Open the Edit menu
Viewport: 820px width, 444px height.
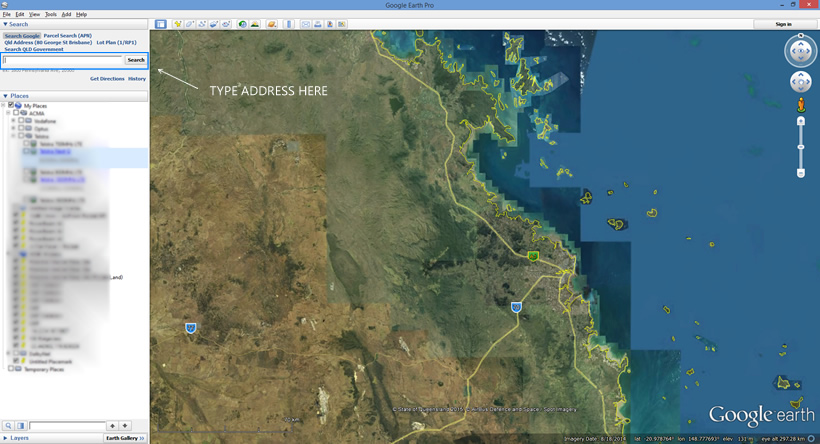20,15
